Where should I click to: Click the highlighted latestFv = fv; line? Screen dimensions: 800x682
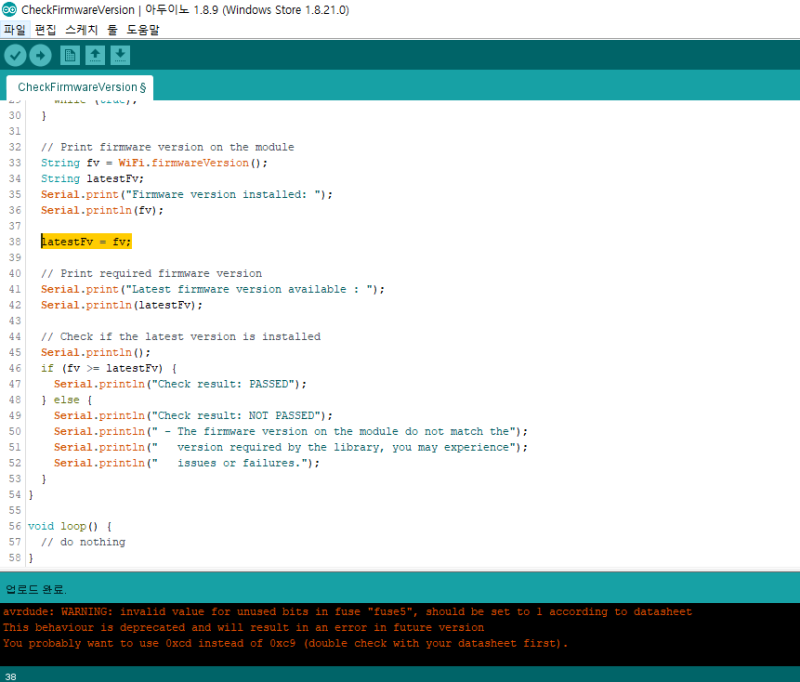tap(86, 242)
